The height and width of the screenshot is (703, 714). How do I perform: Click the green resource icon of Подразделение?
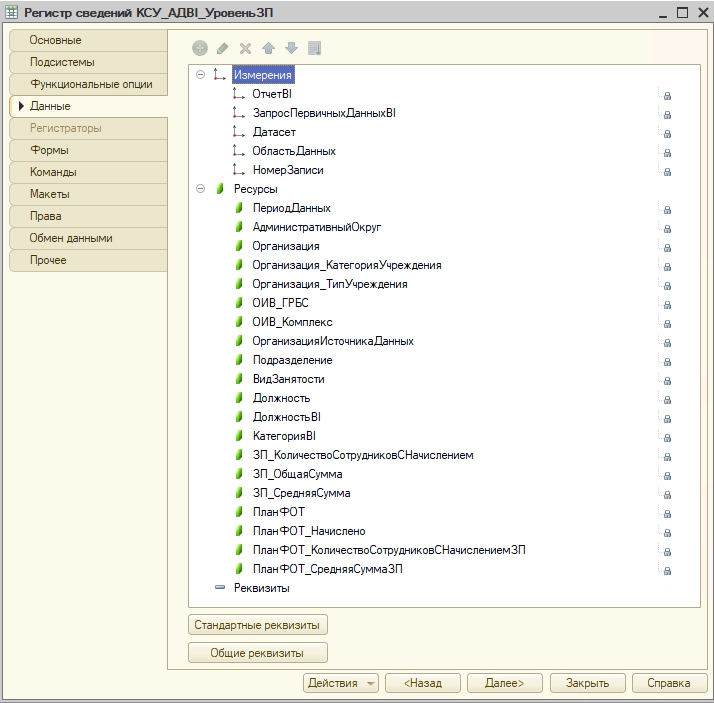point(240,360)
